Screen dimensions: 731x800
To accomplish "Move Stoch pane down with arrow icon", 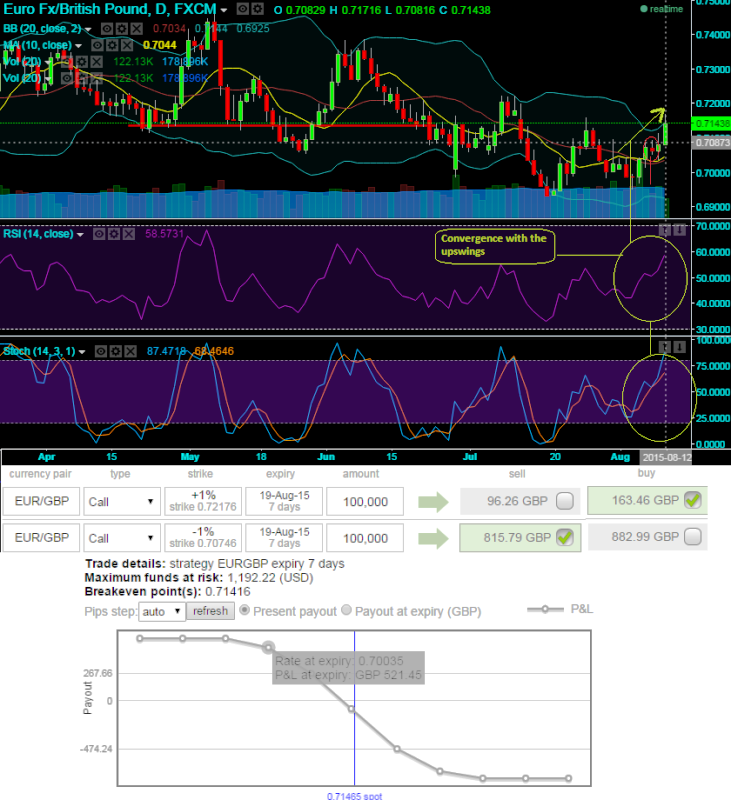I will tap(680, 344).
